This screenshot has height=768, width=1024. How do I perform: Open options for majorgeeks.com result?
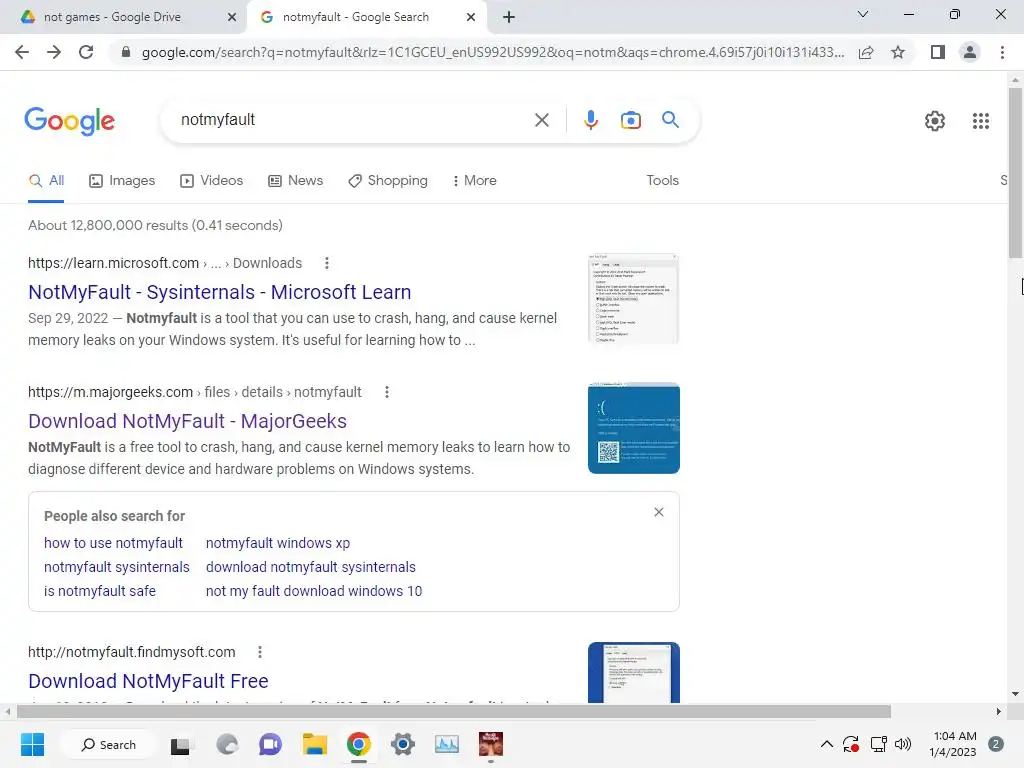(x=387, y=392)
